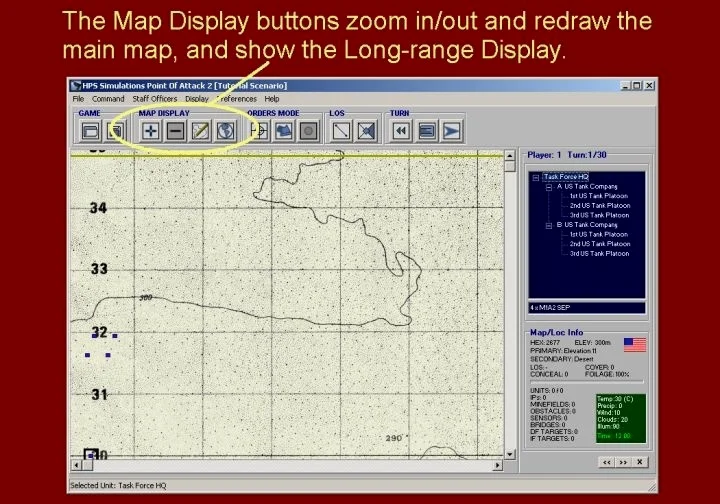The image size is (720, 504).
Task: Click the horizontal scrollbar thumb
Action: pyautogui.click(x=87, y=465)
